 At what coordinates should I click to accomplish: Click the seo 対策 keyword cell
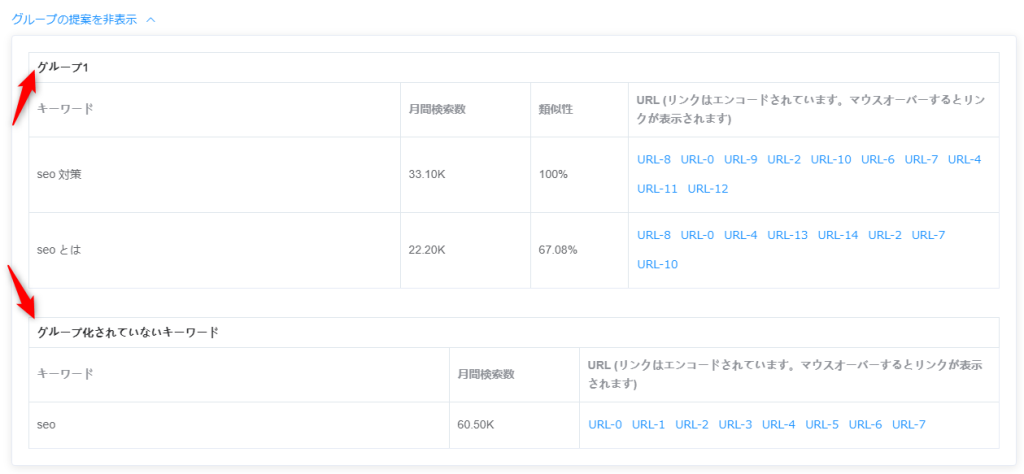(215, 175)
